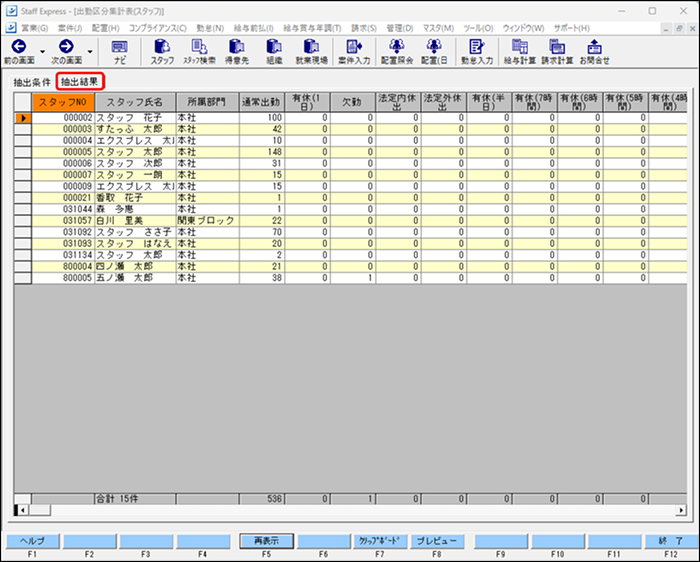Select staff number cell 000005
Screen dimensions: 700x562
pyautogui.click(x=63, y=152)
